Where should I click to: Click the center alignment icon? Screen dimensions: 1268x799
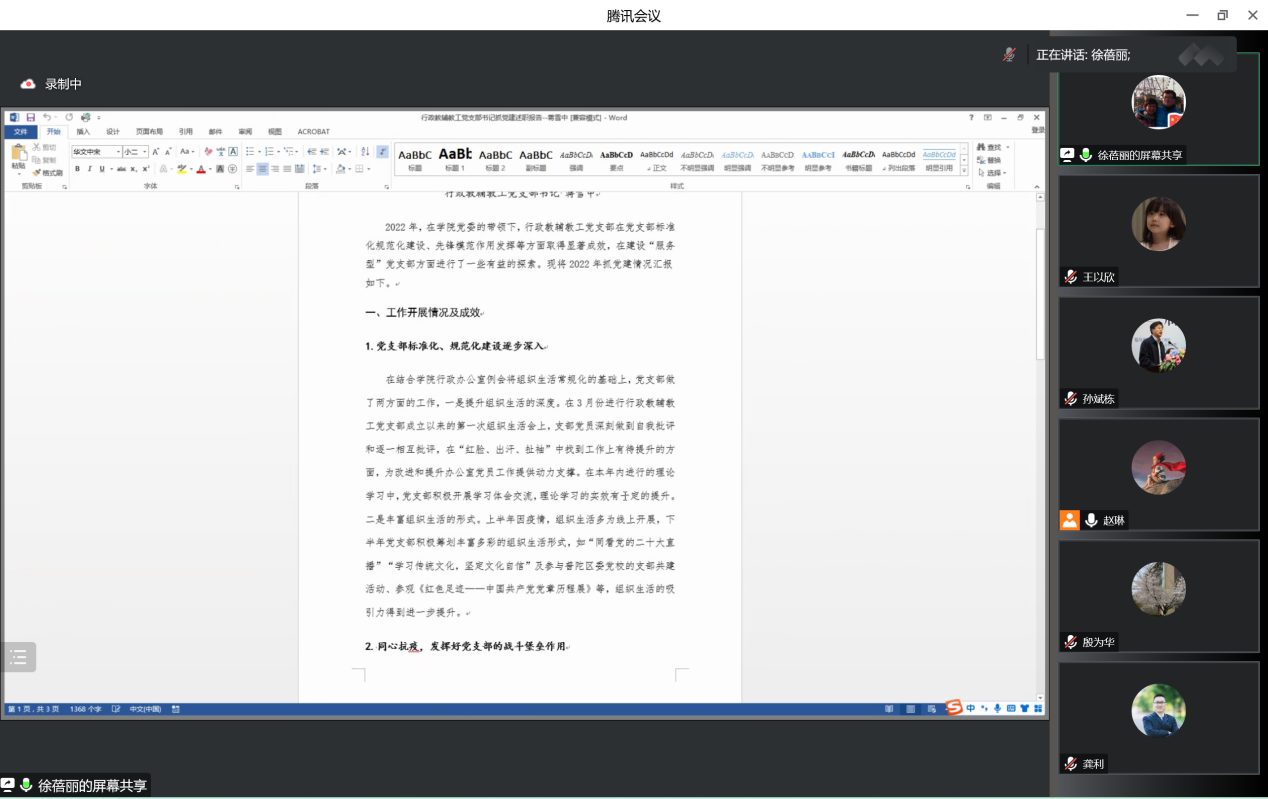click(262, 169)
